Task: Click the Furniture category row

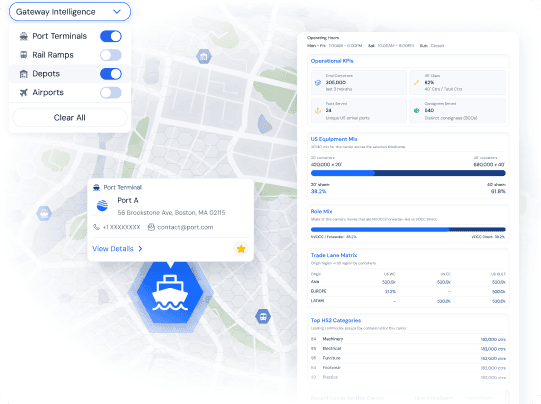Action: tap(408, 358)
